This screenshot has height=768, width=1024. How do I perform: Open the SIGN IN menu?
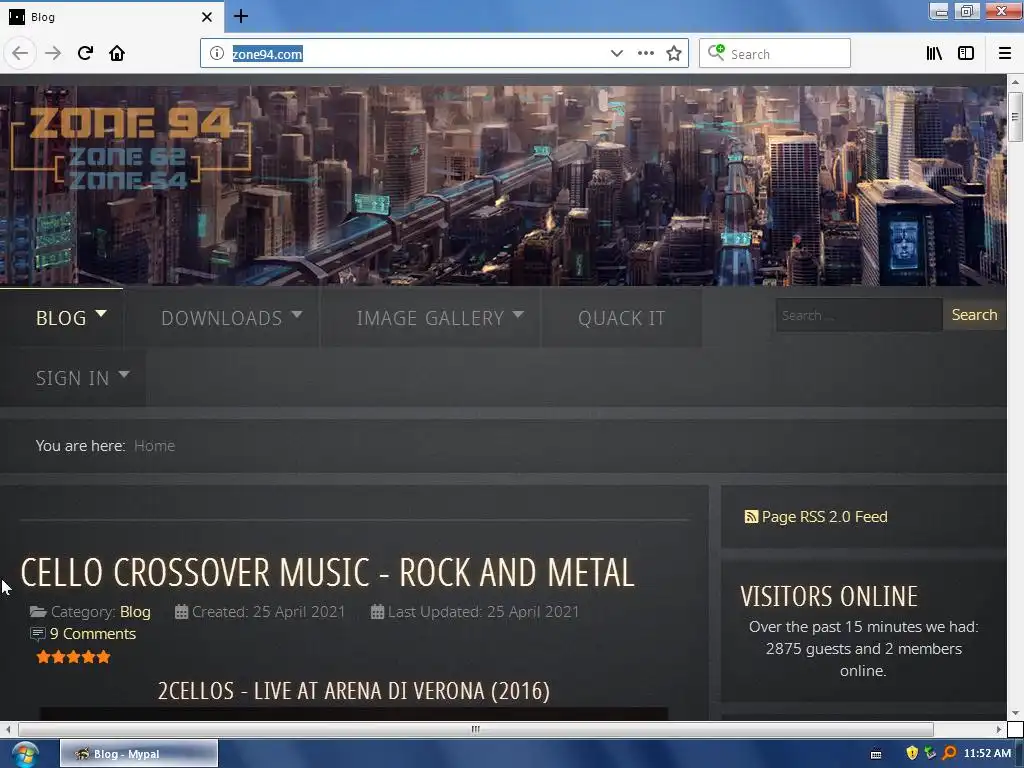[x=72, y=378]
